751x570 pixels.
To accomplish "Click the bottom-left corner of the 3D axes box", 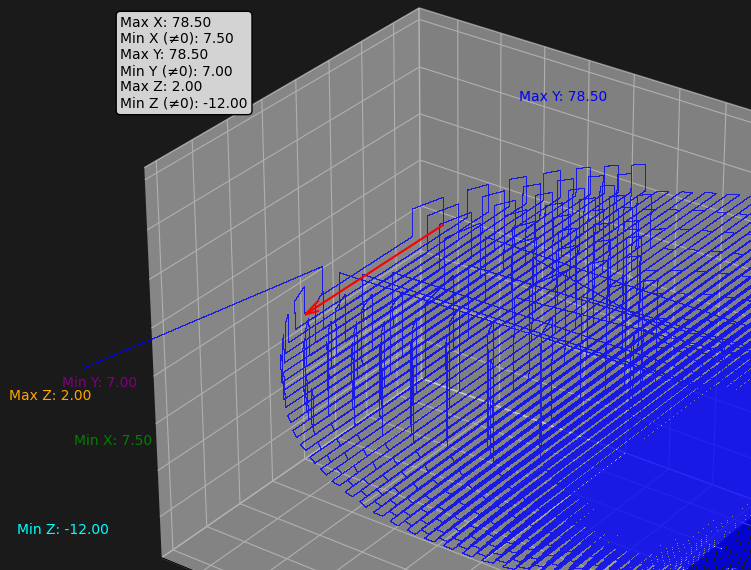I will pyautogui.click(x=163, y=556).
